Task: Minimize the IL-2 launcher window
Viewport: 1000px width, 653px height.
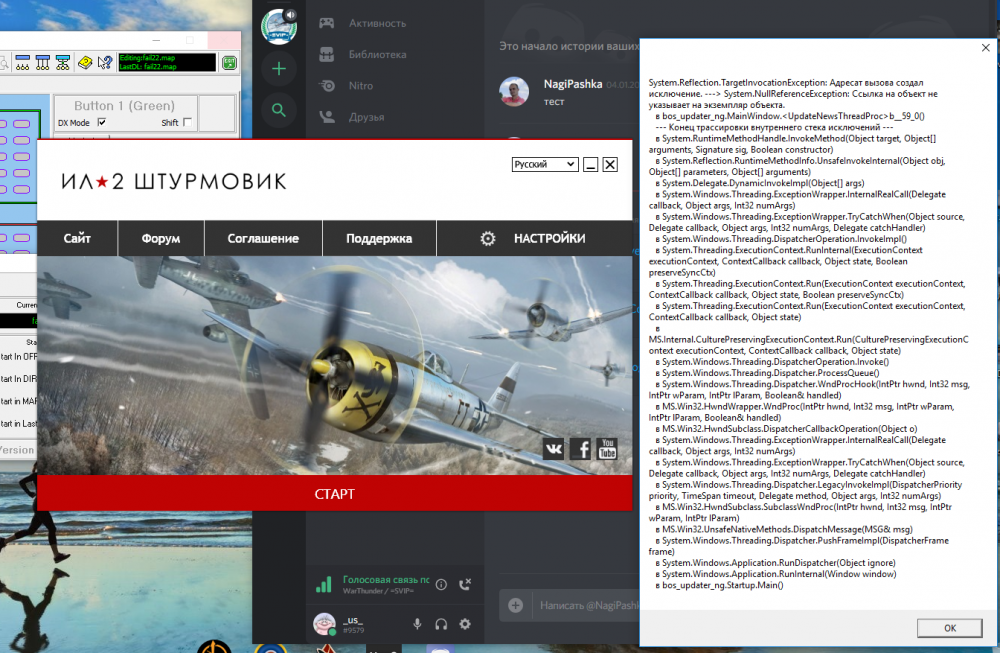Action: pyautogui.click(x=591, y=165)
